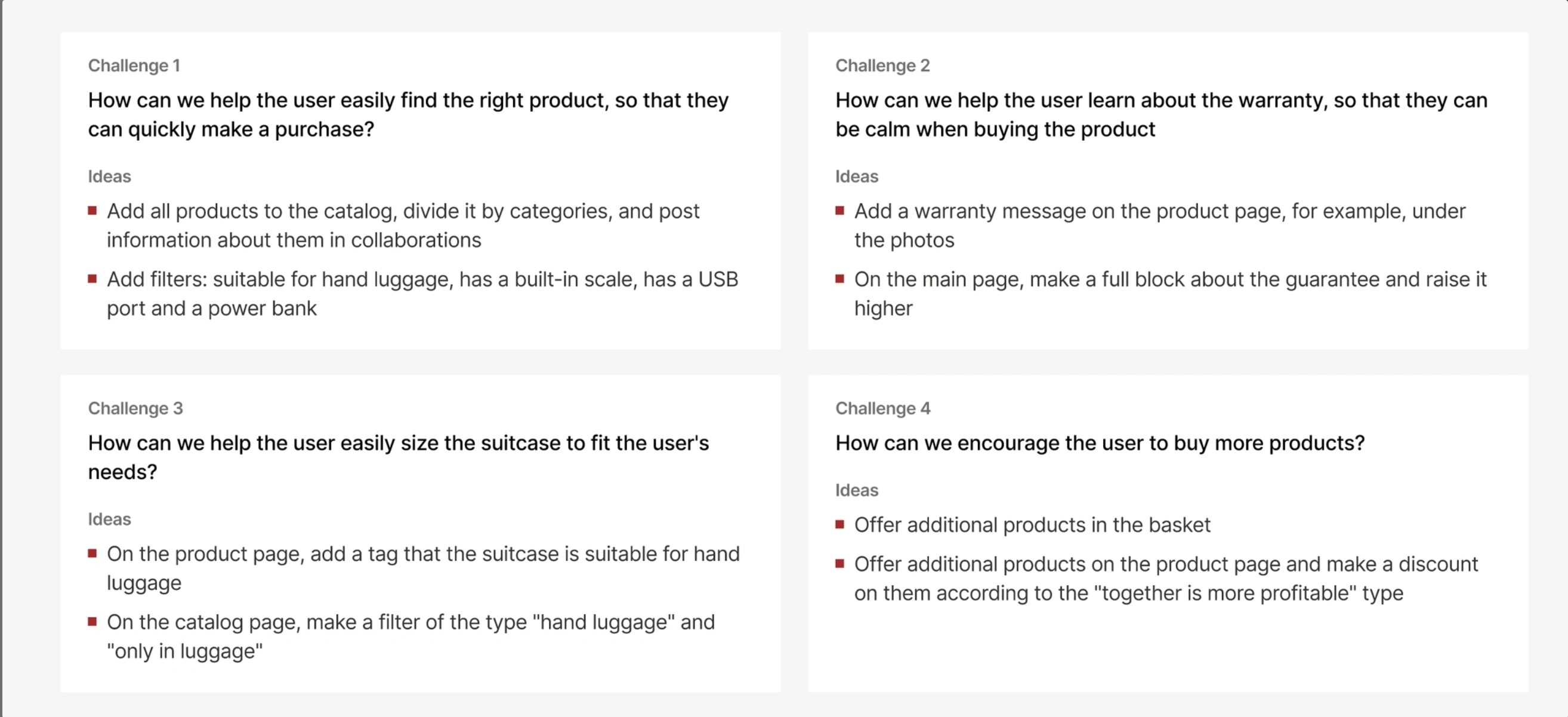Click the red bullet before 'Add filters'

92,279
